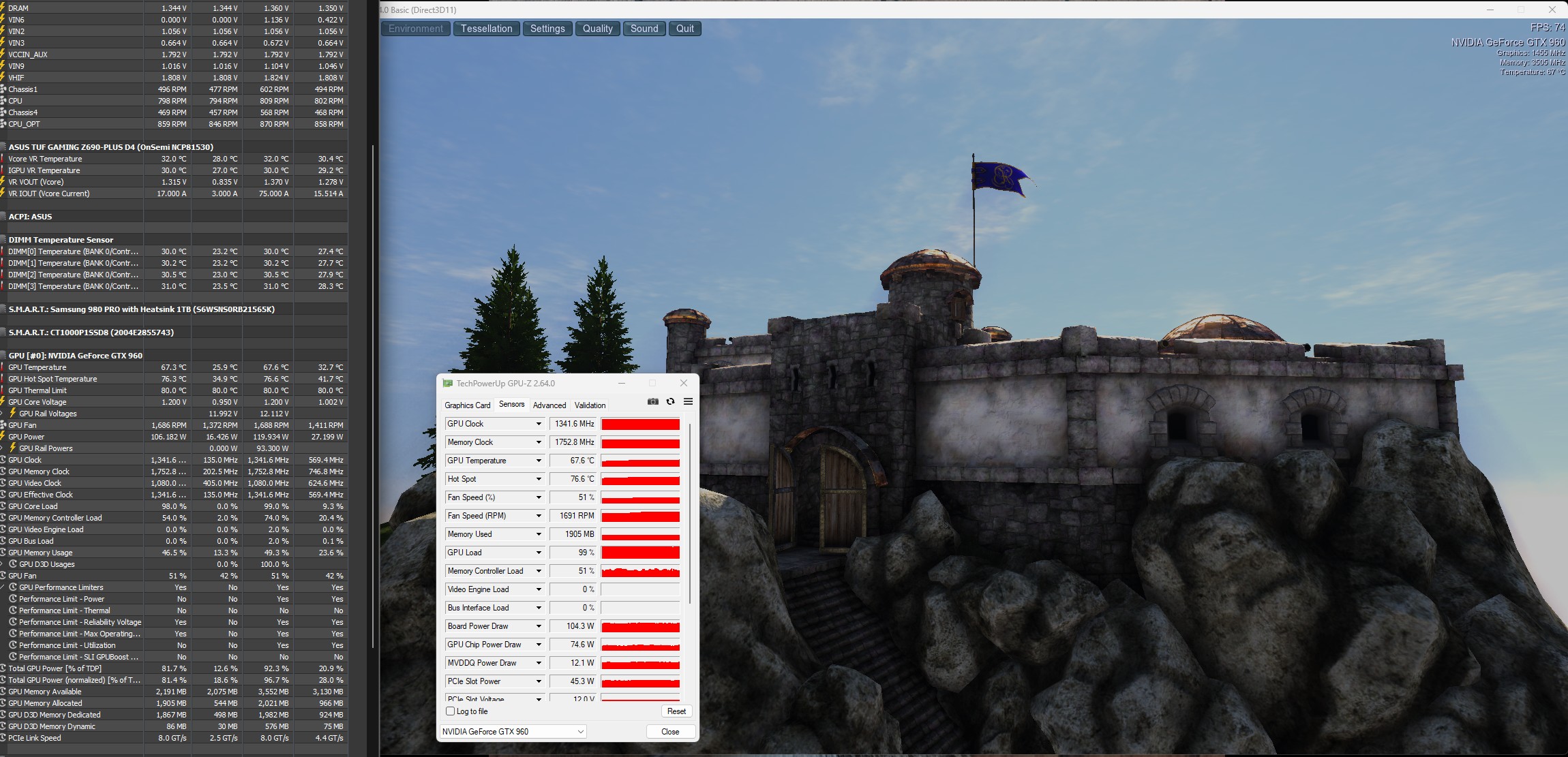1568x757 pixels.
Task: Select GPU Hot Spot Temperature row
Action: click(x=175, y=379)
